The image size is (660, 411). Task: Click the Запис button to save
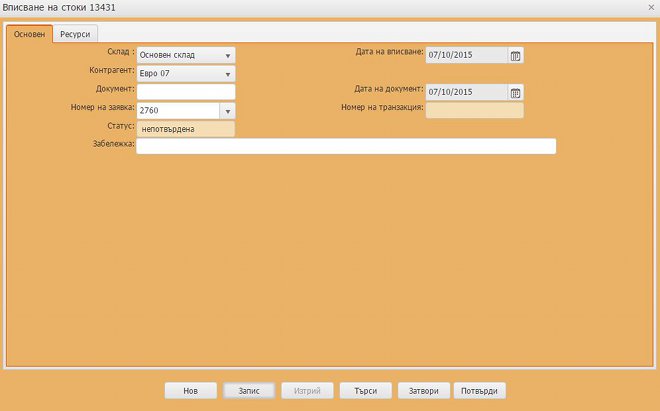(249, 391)
